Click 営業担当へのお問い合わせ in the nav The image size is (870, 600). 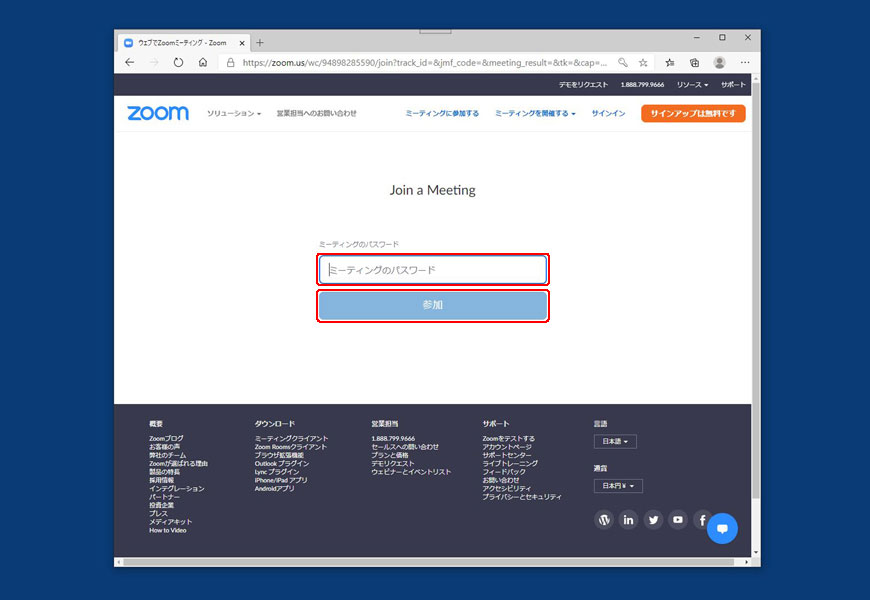click(x=317, y=113)
